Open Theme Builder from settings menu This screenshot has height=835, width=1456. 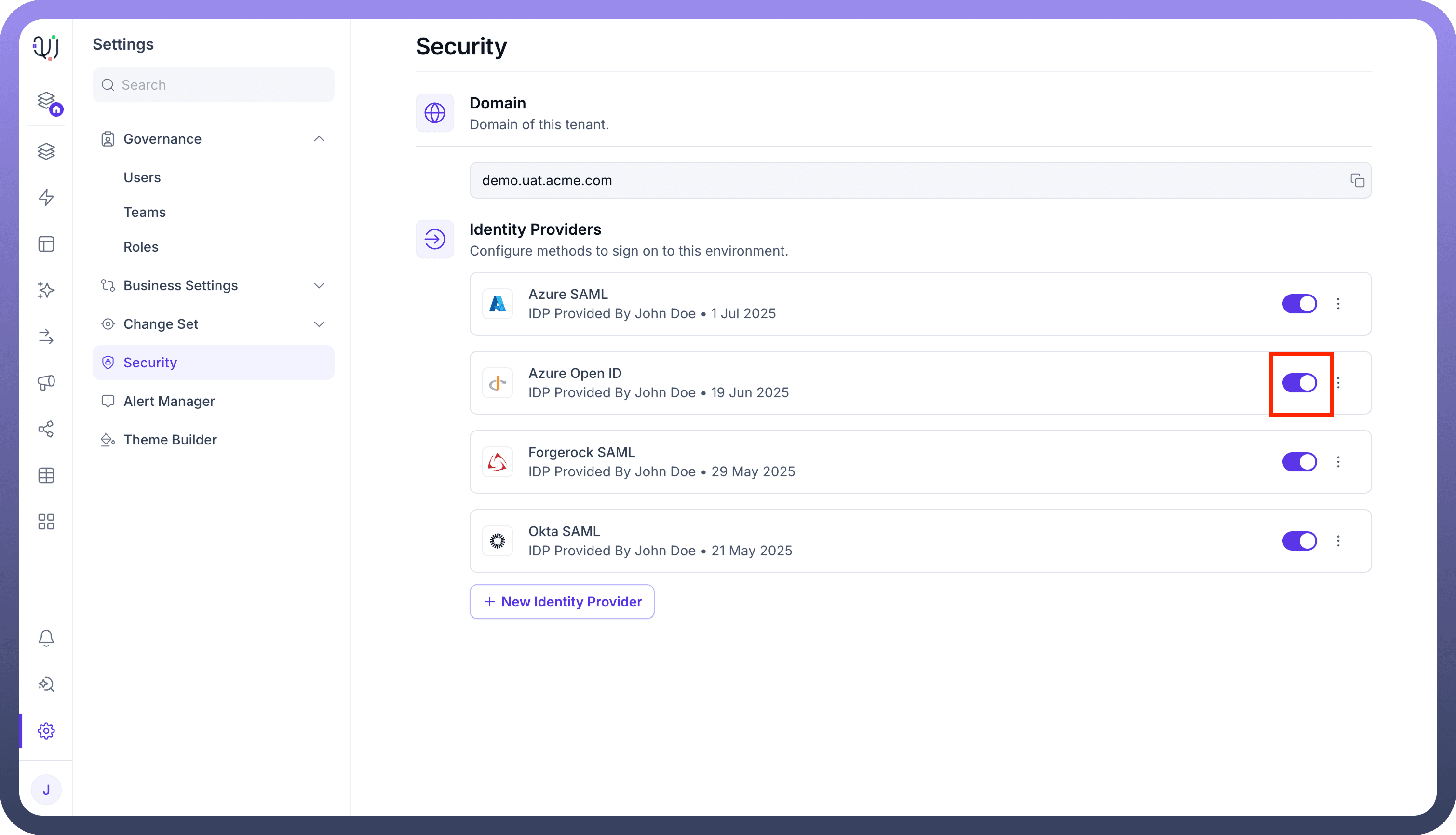point(170,440)
